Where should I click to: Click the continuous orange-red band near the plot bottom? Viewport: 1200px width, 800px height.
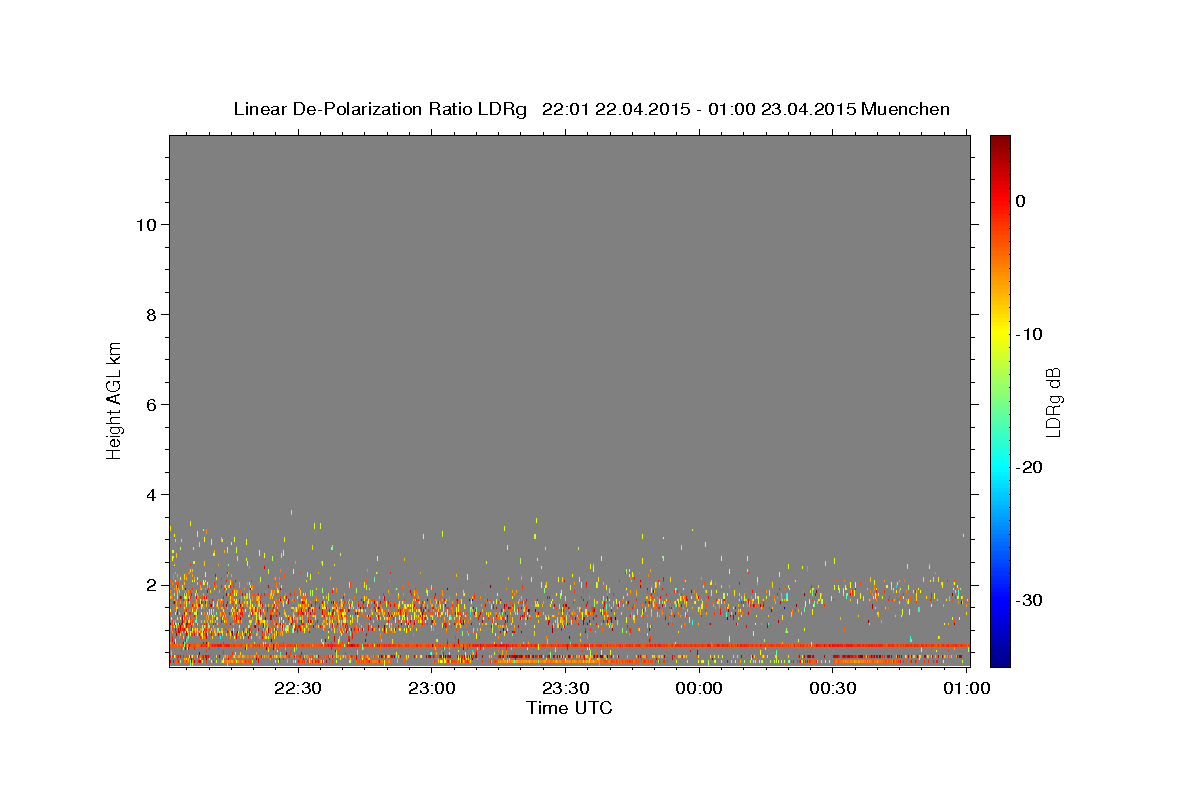[569, 646]
